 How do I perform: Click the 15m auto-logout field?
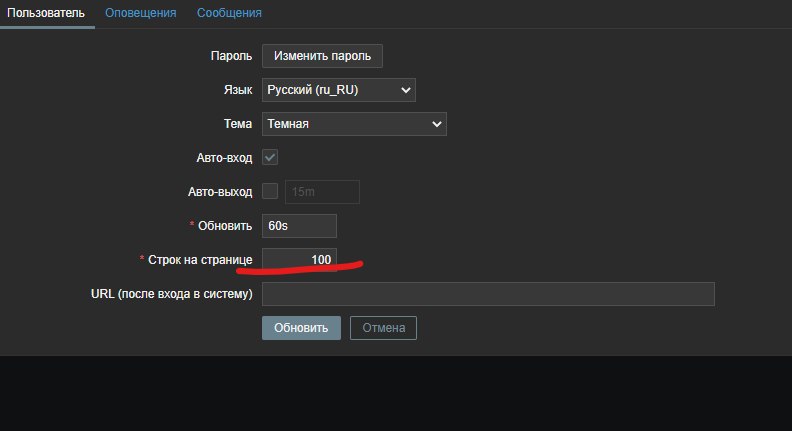322,192
